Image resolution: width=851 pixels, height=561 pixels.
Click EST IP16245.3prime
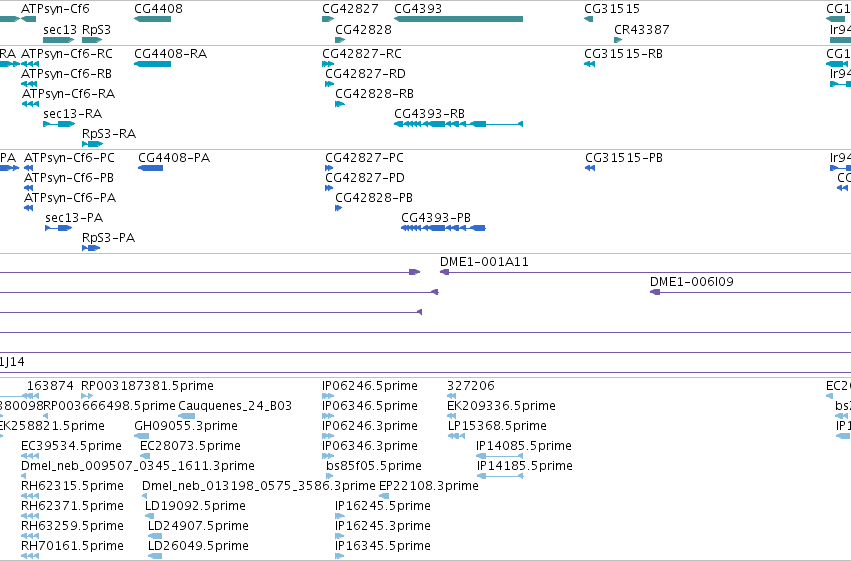tap(383, 527)
